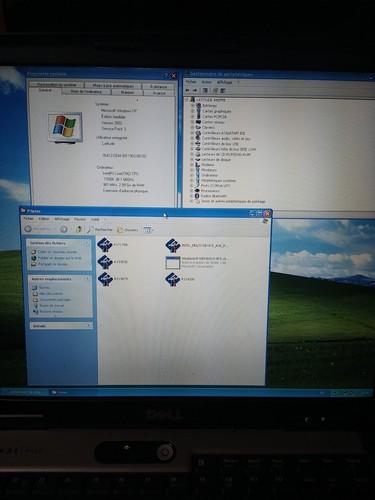The image size is (375, 500).
Task: Open the À distance tab
Action: pos(158,86)
